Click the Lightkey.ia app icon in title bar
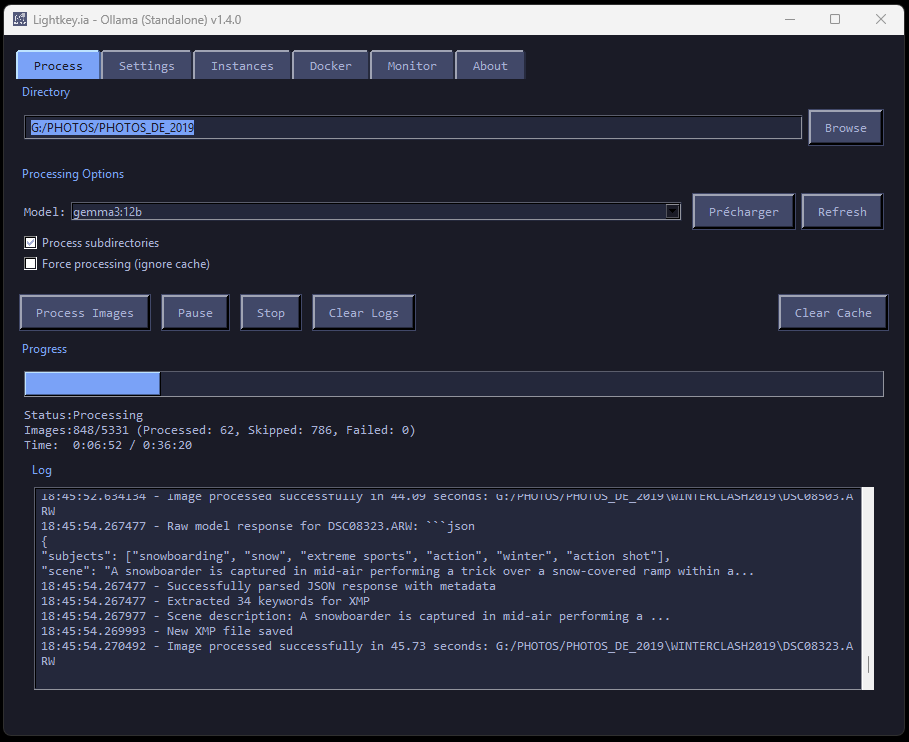This screenshot has height=742, width=909. coord(20,19)
